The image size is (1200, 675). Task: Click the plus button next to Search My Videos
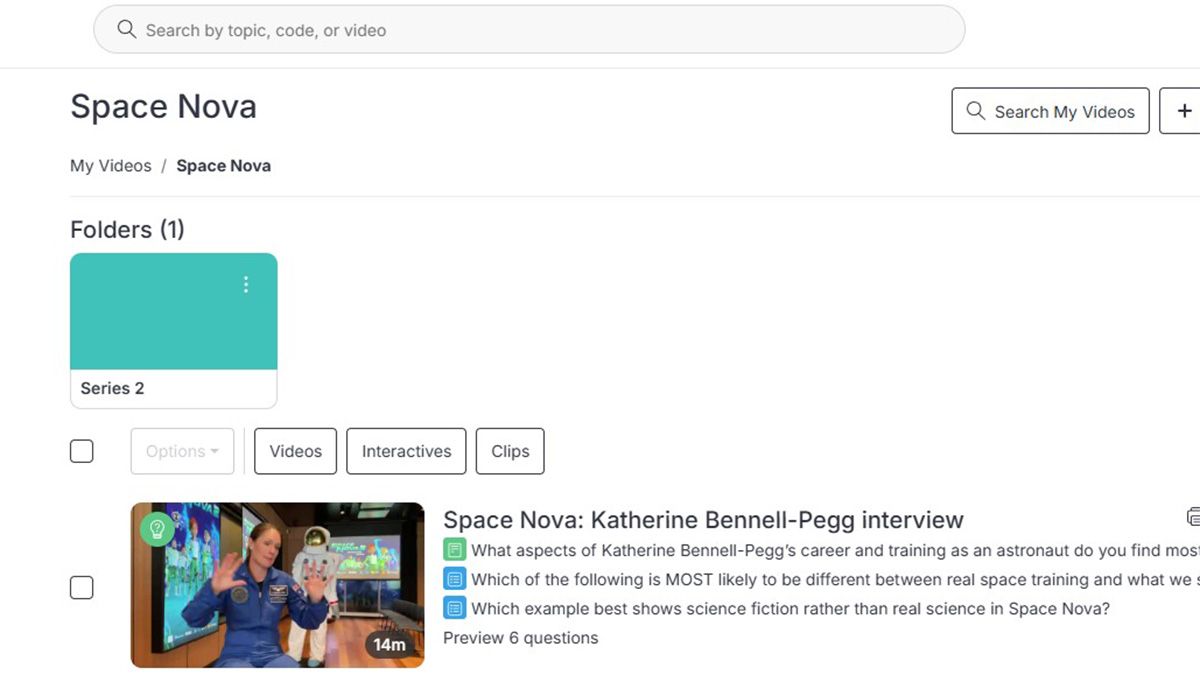coord(1181,111)
